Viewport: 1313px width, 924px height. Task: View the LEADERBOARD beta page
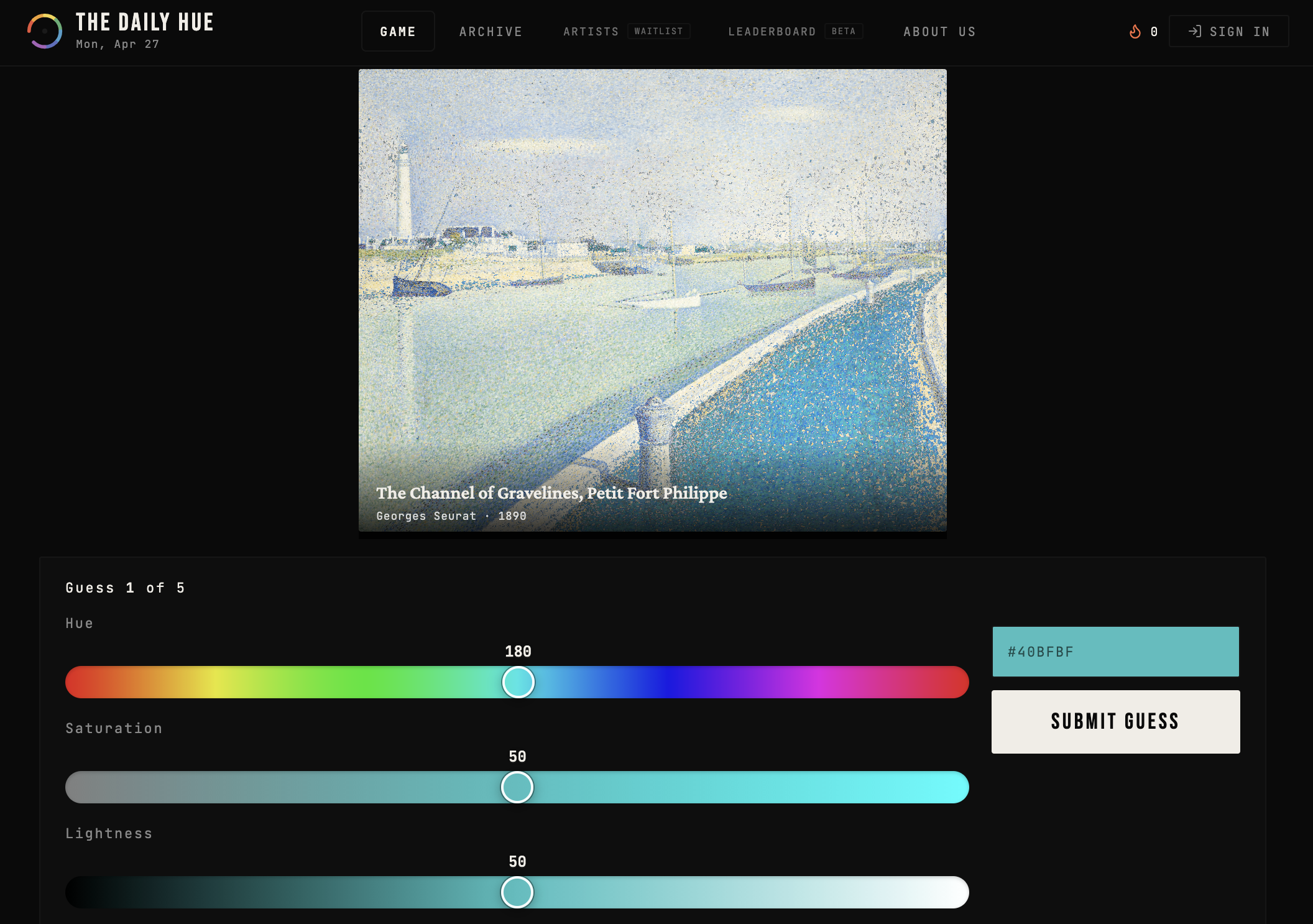click(x=772, y=31)
